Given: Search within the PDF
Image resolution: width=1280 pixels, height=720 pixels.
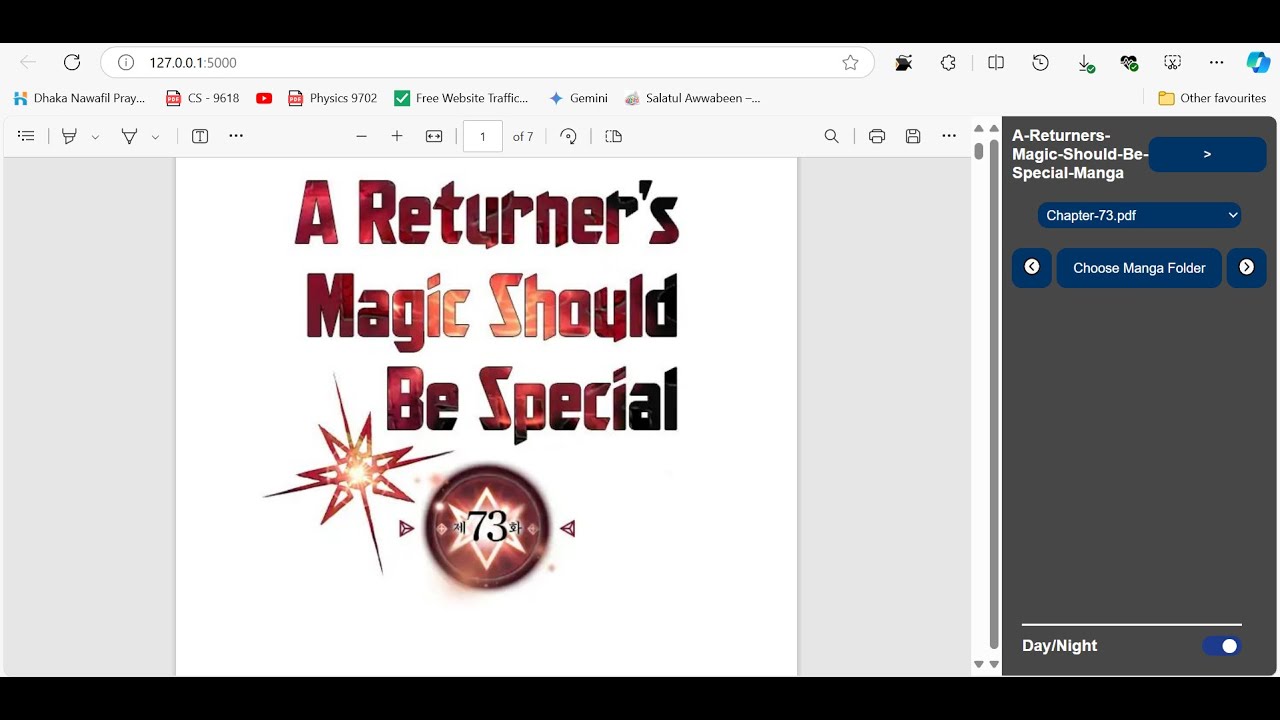Looking at the screenshot, I should point(831,136).
